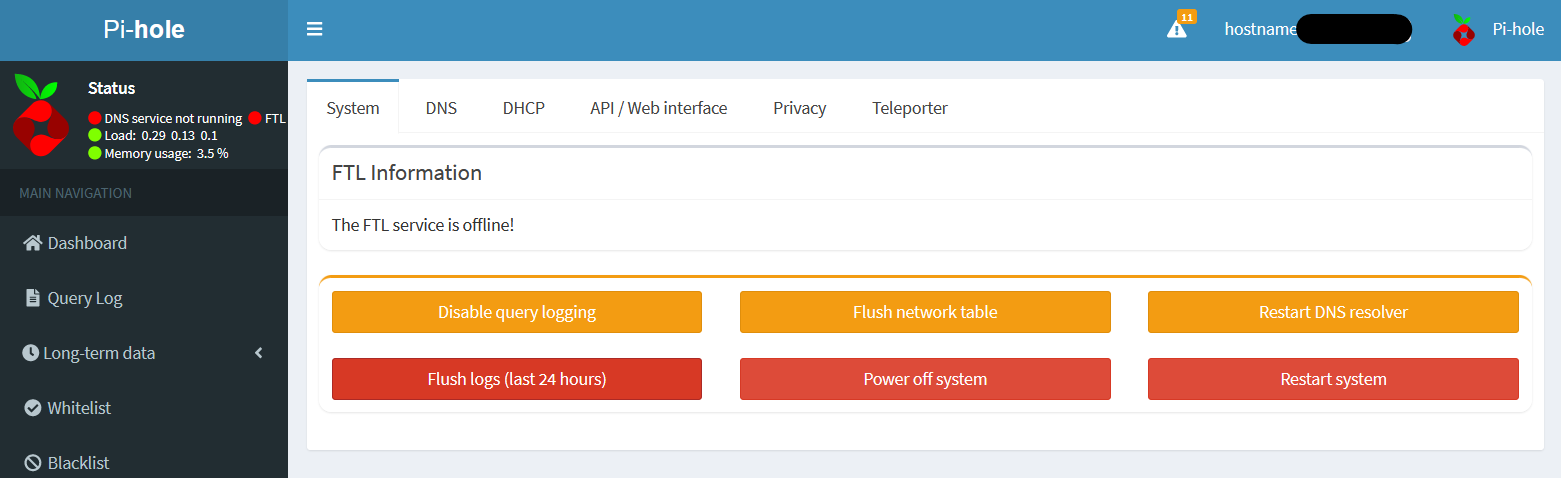Go to the Privacy tab
The height and width of the screenshot is (478, 1561).
(x=799, y=108)
